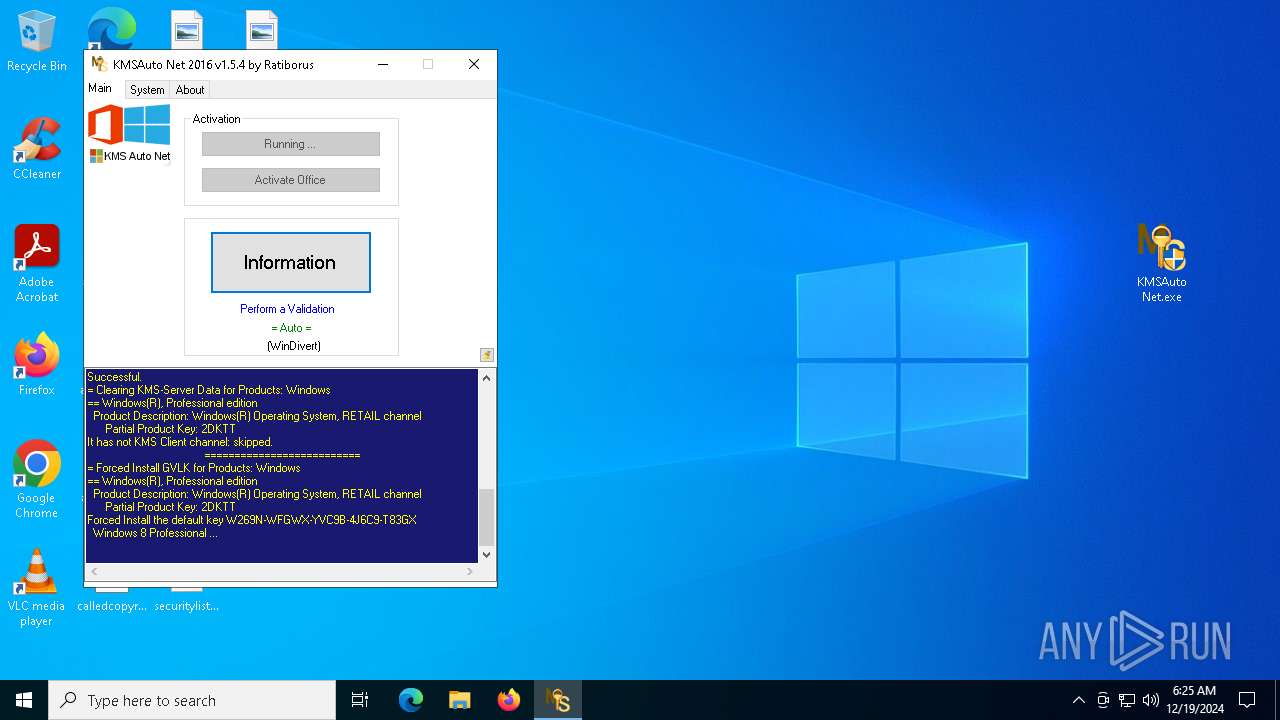Image resolution: width=1280 pixels, height=720 pixels.
Task: Open Task View on the taskbar
Action: click(x=360, y=700)
